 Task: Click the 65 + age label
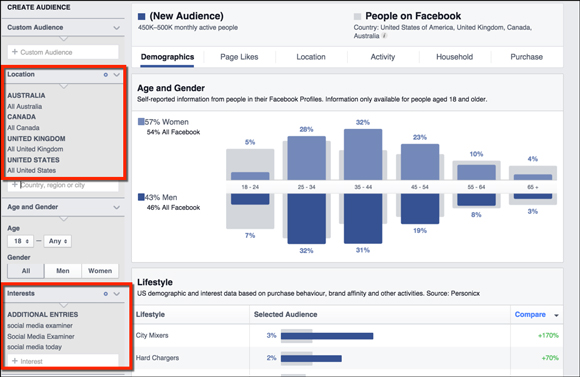click(533, 187)
